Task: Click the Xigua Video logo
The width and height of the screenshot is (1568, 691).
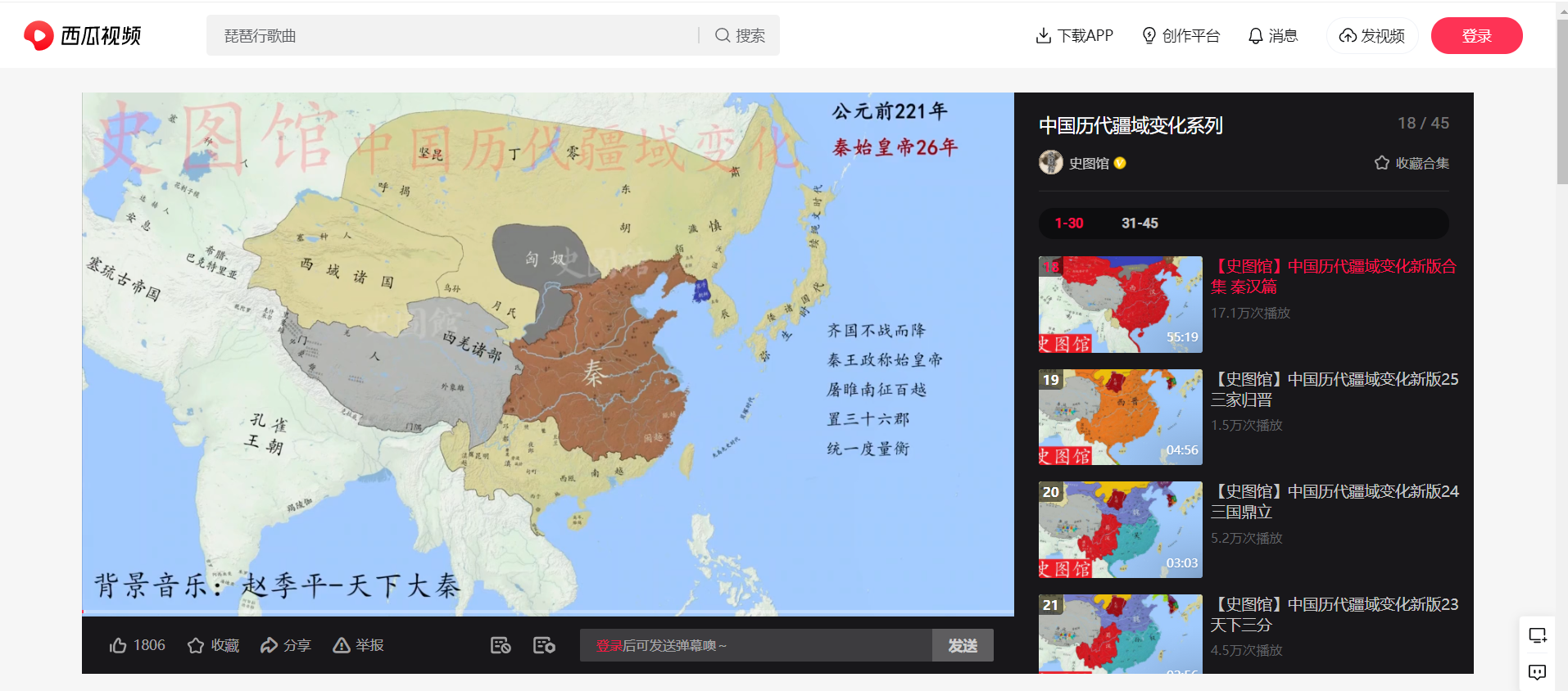Action: (x=82, y=35)
